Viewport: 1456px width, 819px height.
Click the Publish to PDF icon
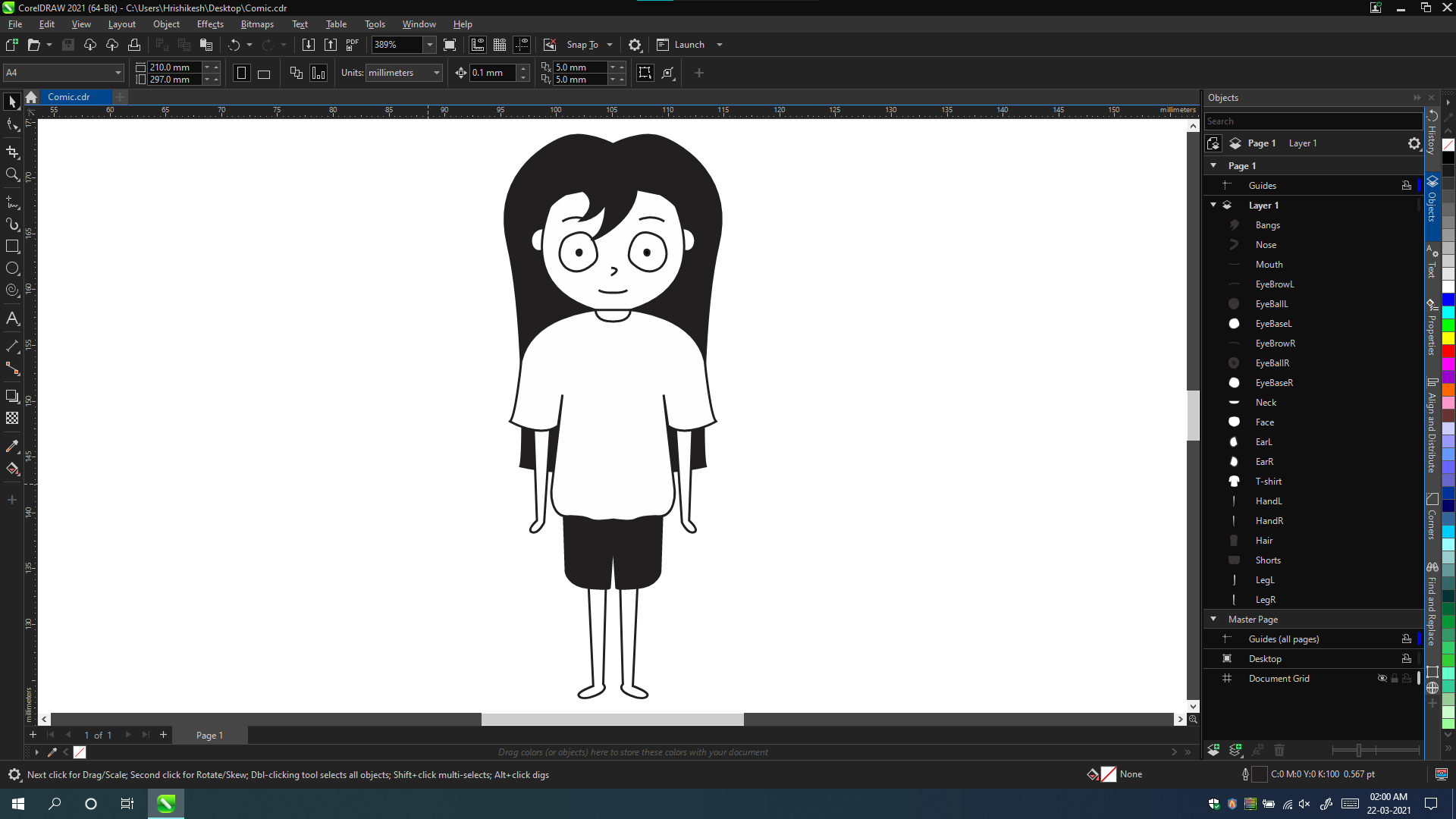353,45
